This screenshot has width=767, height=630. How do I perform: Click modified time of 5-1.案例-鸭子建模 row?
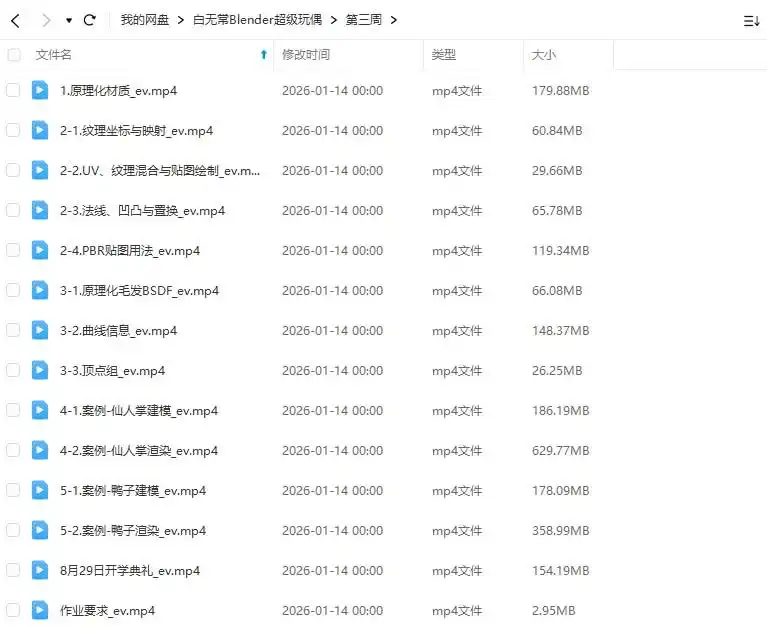click(333, 491)
